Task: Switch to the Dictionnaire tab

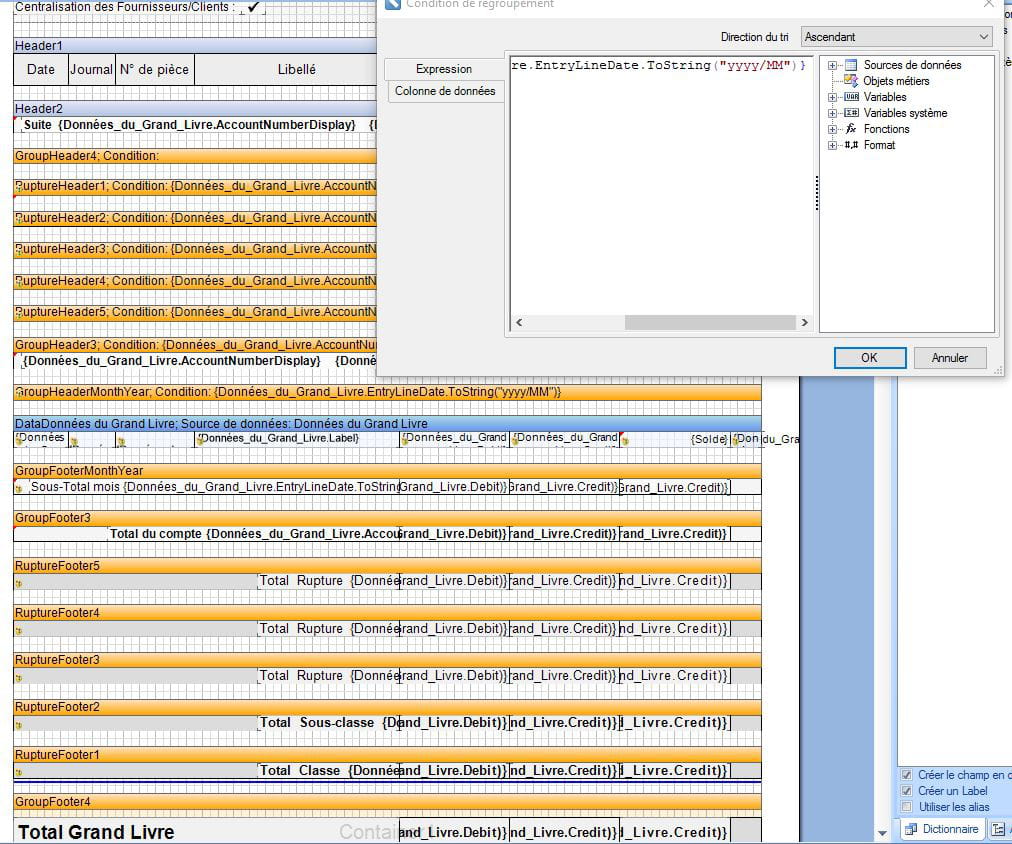Action: tap(942, 829)
